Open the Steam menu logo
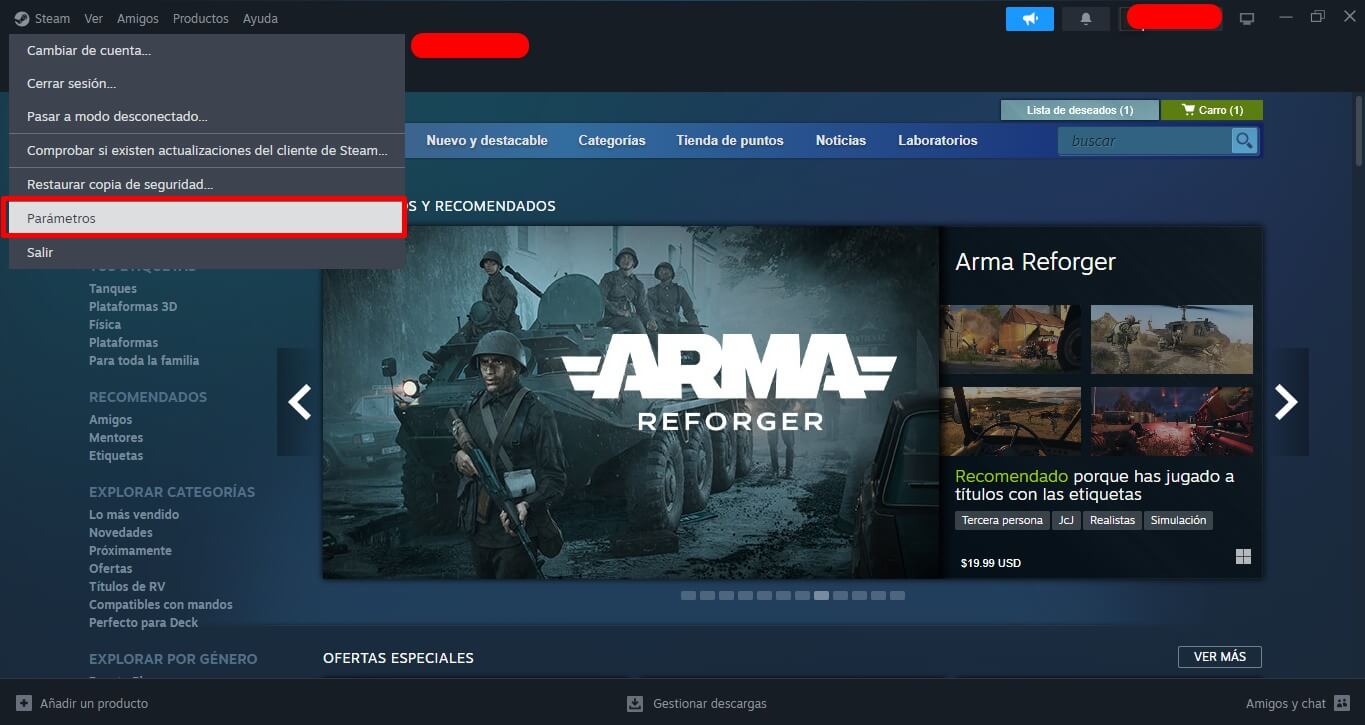This screenshot has height=725, width=1365. coord(22,18)
